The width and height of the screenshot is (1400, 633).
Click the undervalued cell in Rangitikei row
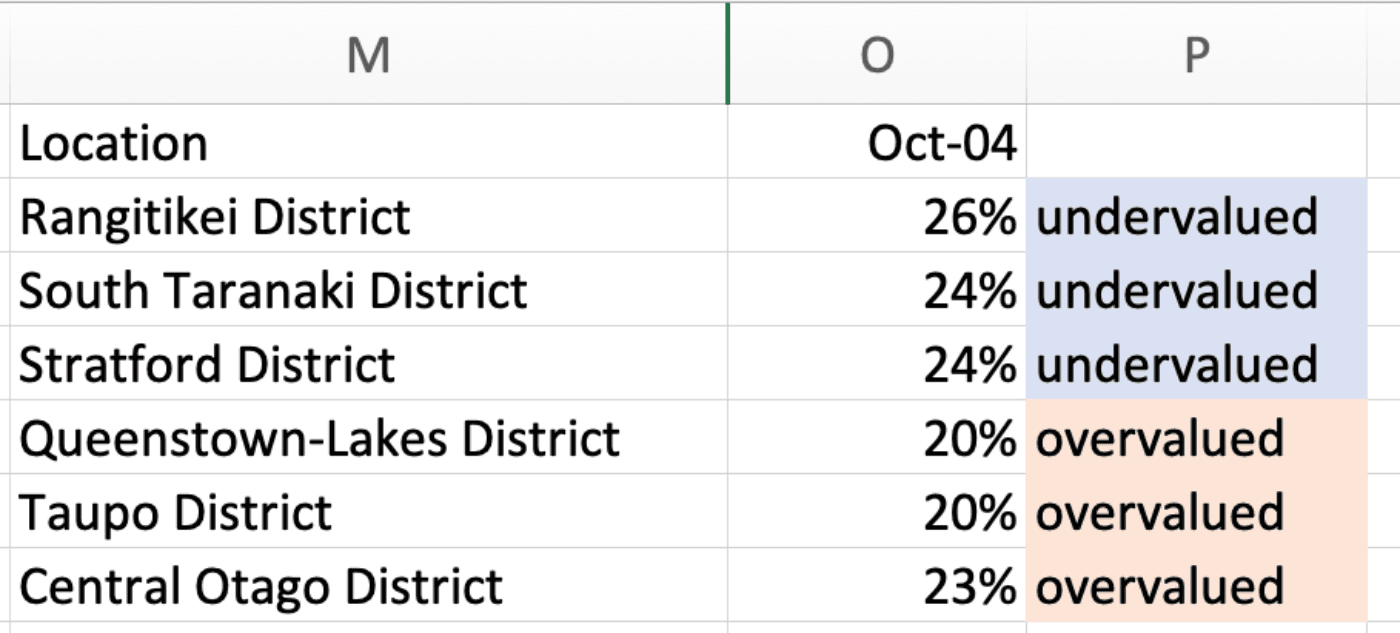1196,217
